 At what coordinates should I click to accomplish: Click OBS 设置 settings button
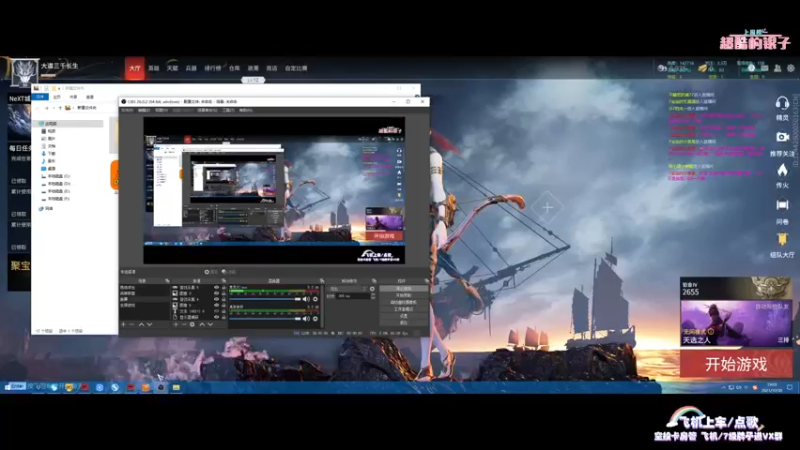404,316
